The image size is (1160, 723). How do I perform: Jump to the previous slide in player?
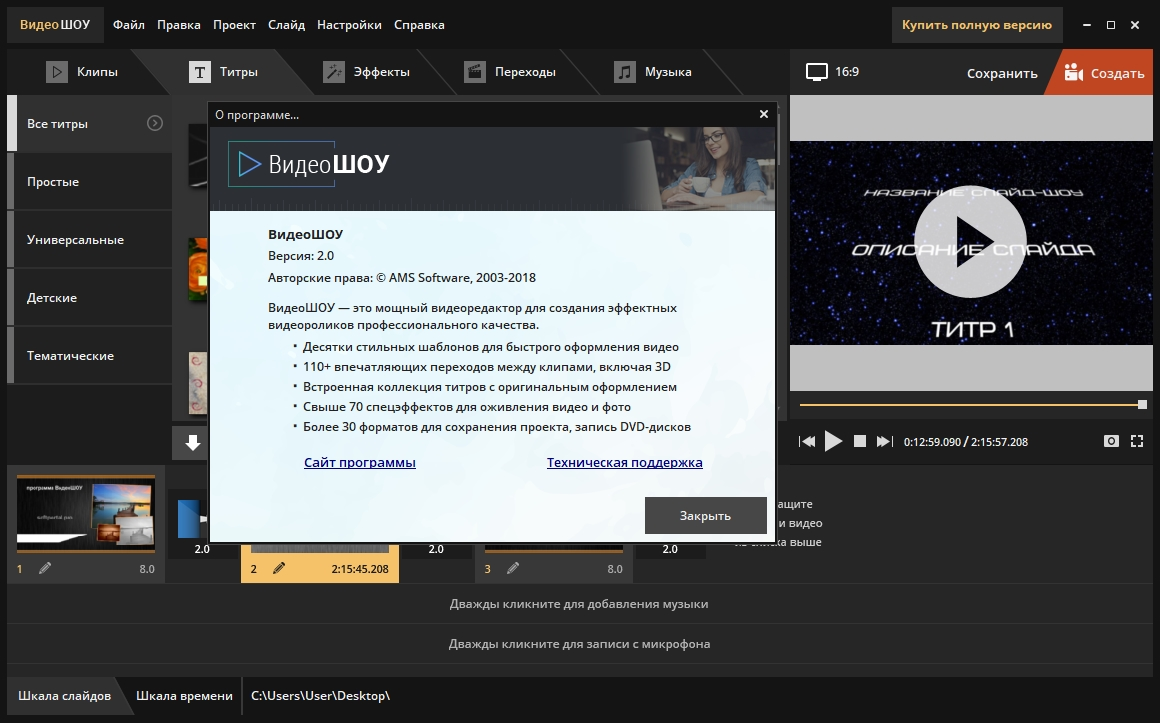[x=806, y=441]
